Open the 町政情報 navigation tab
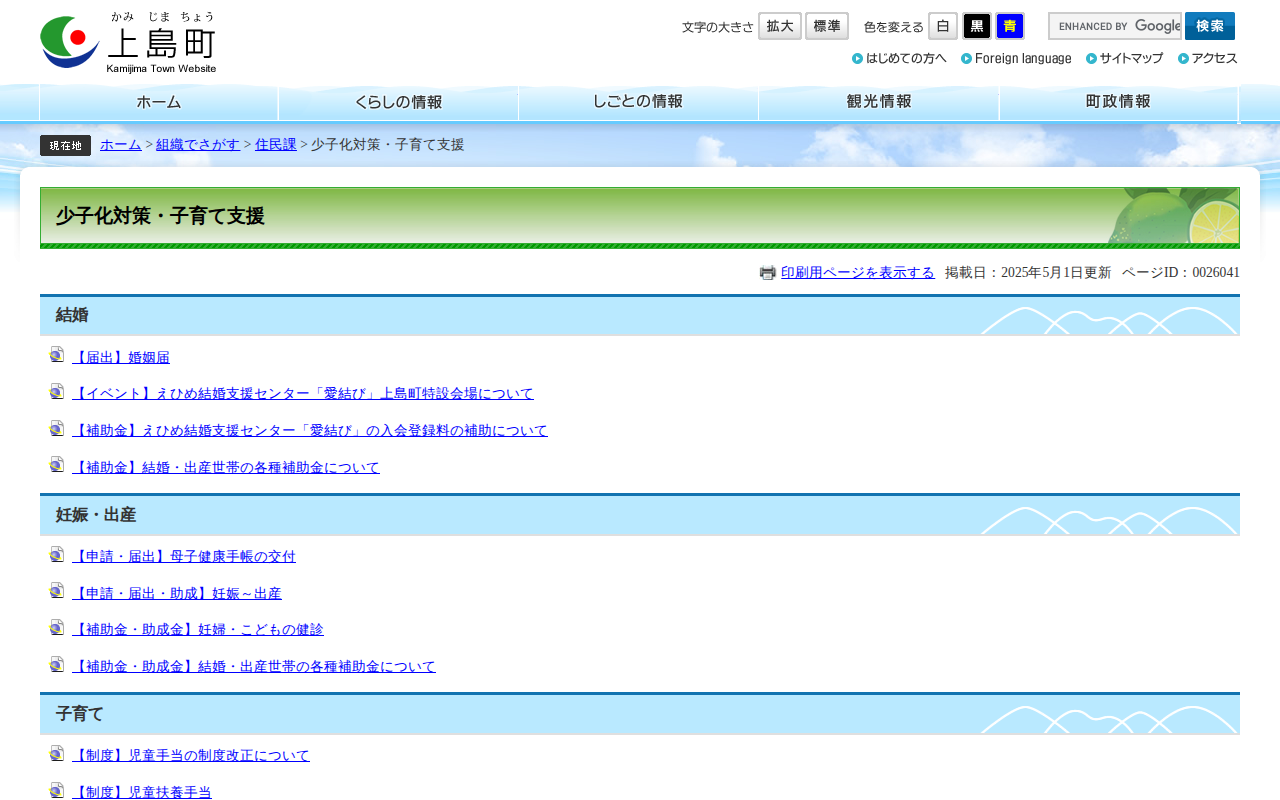Screen dimensions: 1280x800 1119,103
